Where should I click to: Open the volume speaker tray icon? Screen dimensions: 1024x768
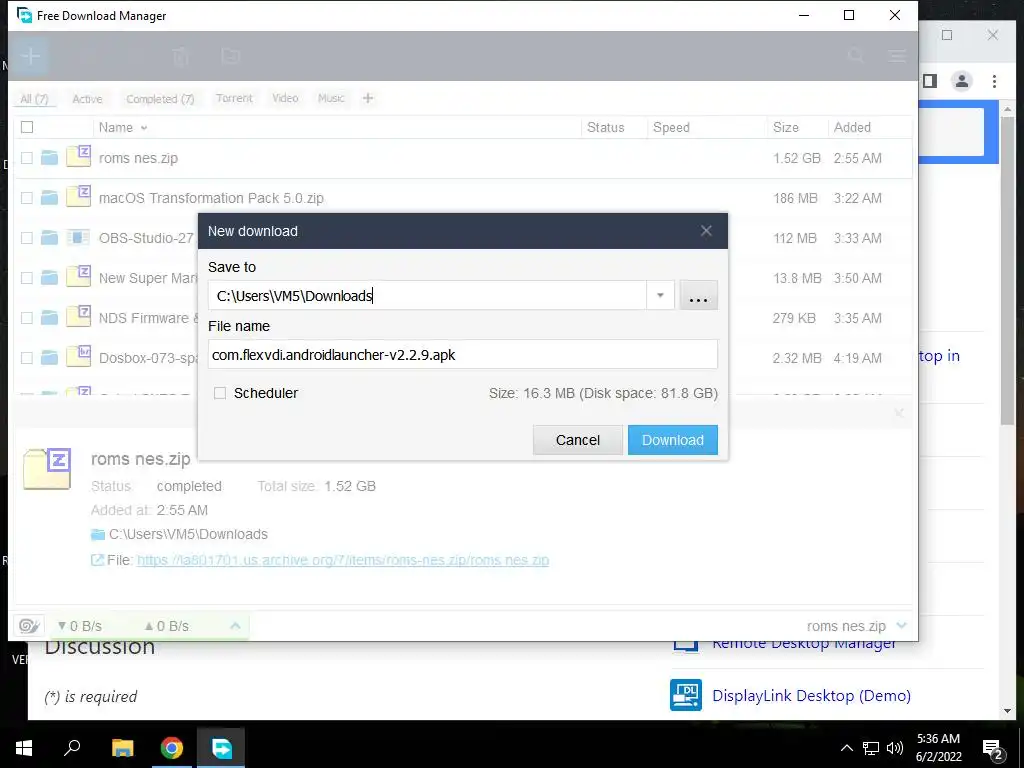895,748
